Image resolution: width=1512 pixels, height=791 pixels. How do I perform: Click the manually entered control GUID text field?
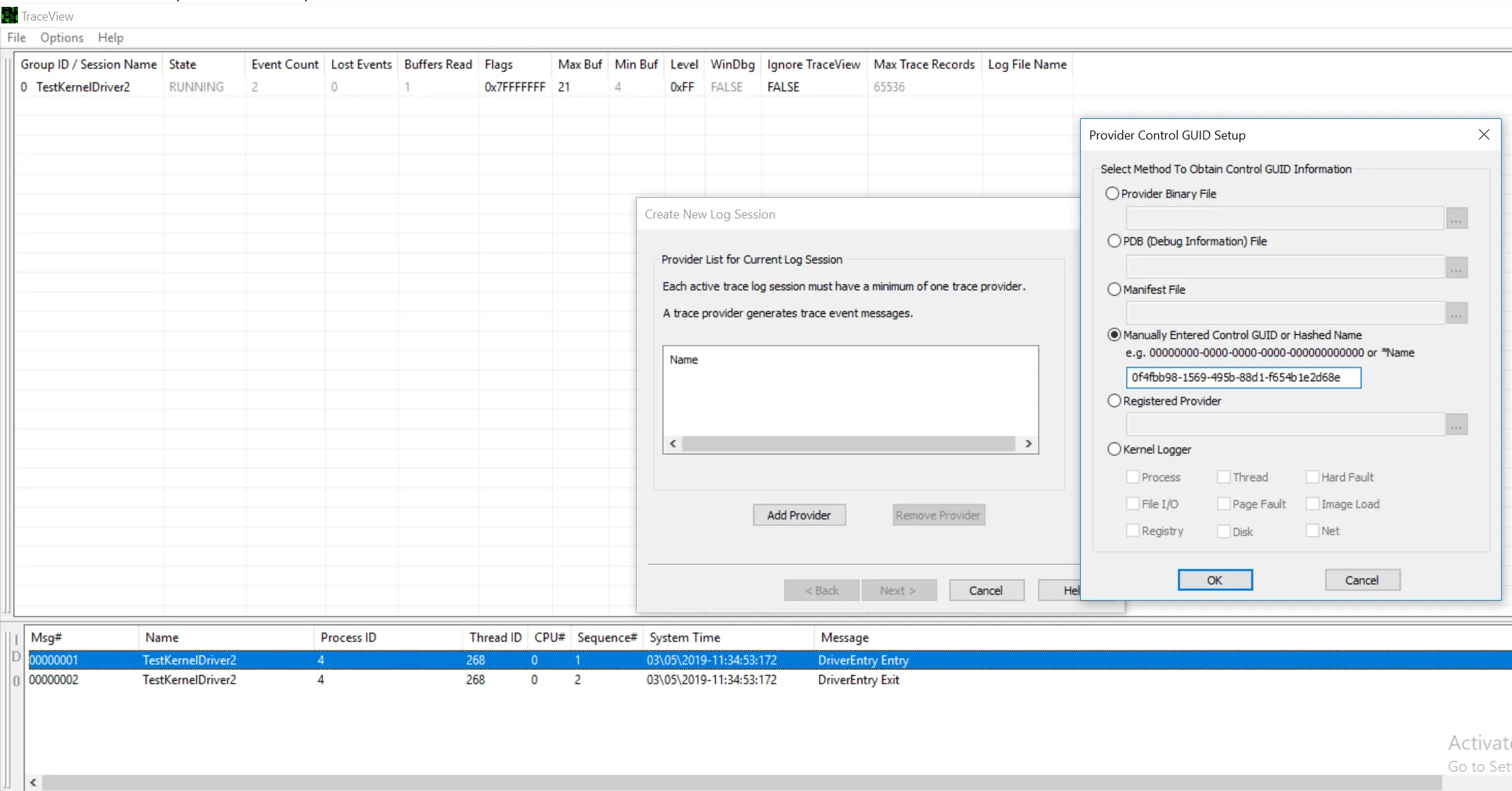tap(1242, 377)
